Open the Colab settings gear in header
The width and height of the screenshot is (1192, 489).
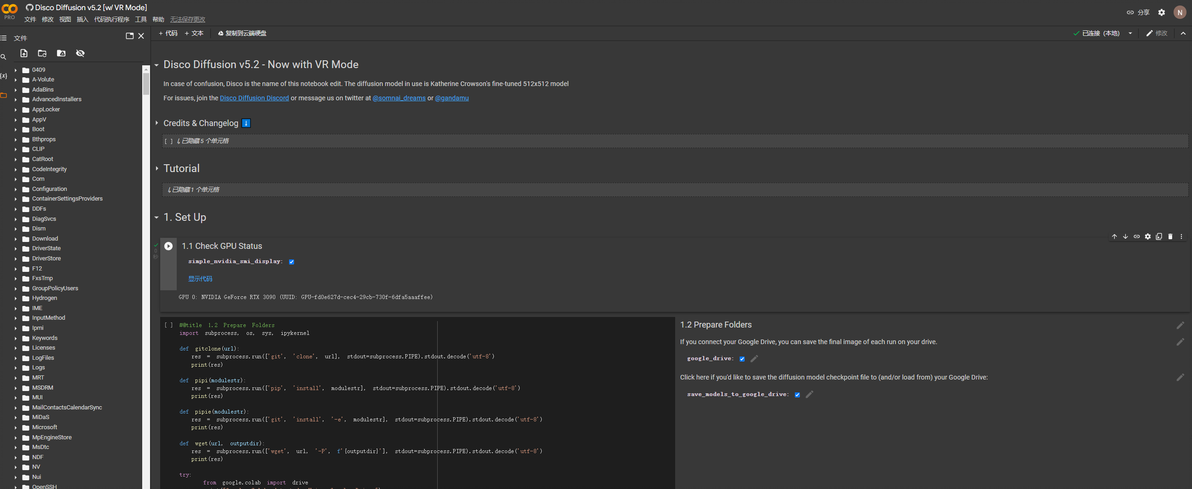click(1161, 13)
